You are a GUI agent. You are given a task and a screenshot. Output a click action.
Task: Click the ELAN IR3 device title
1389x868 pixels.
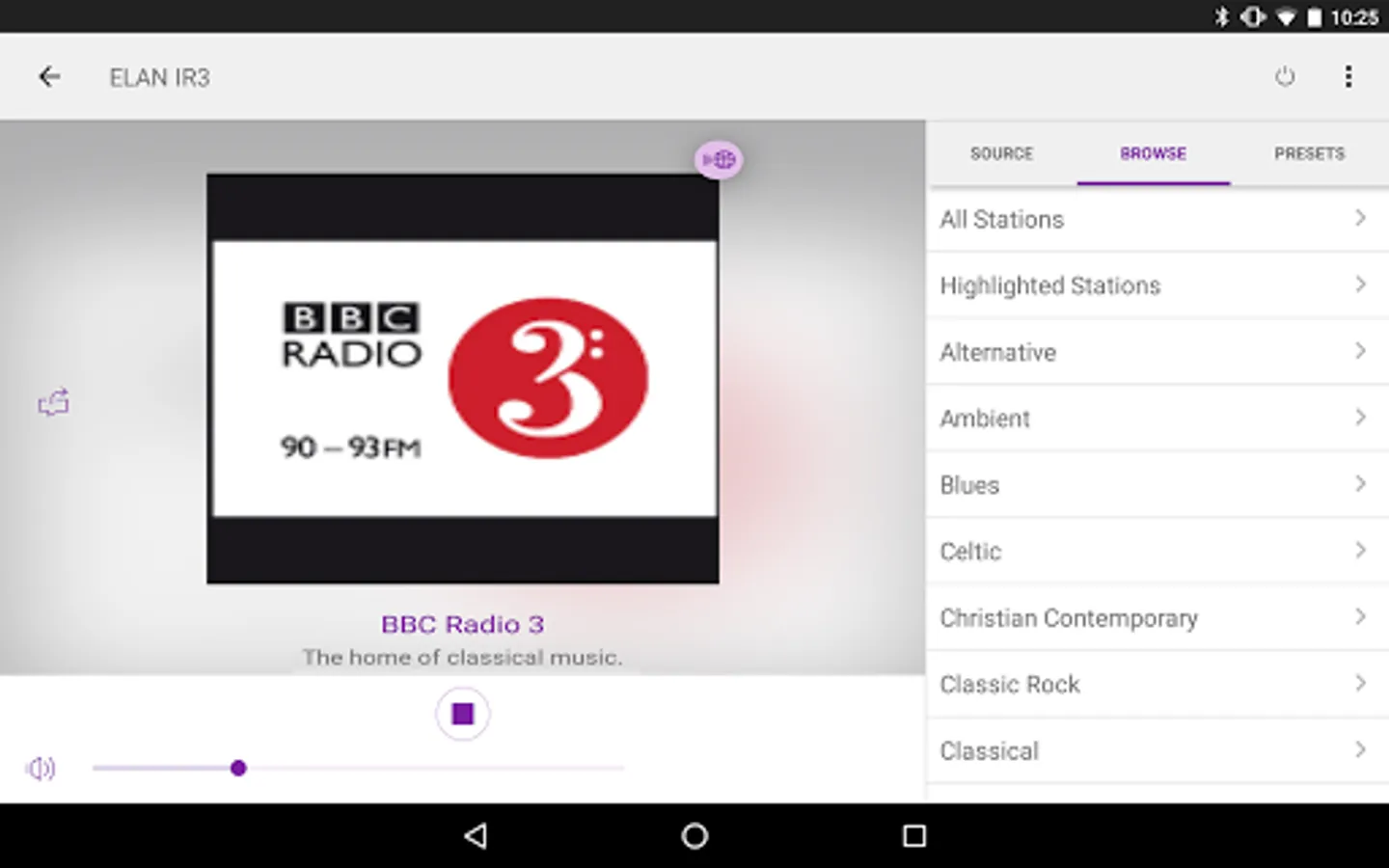159,78
